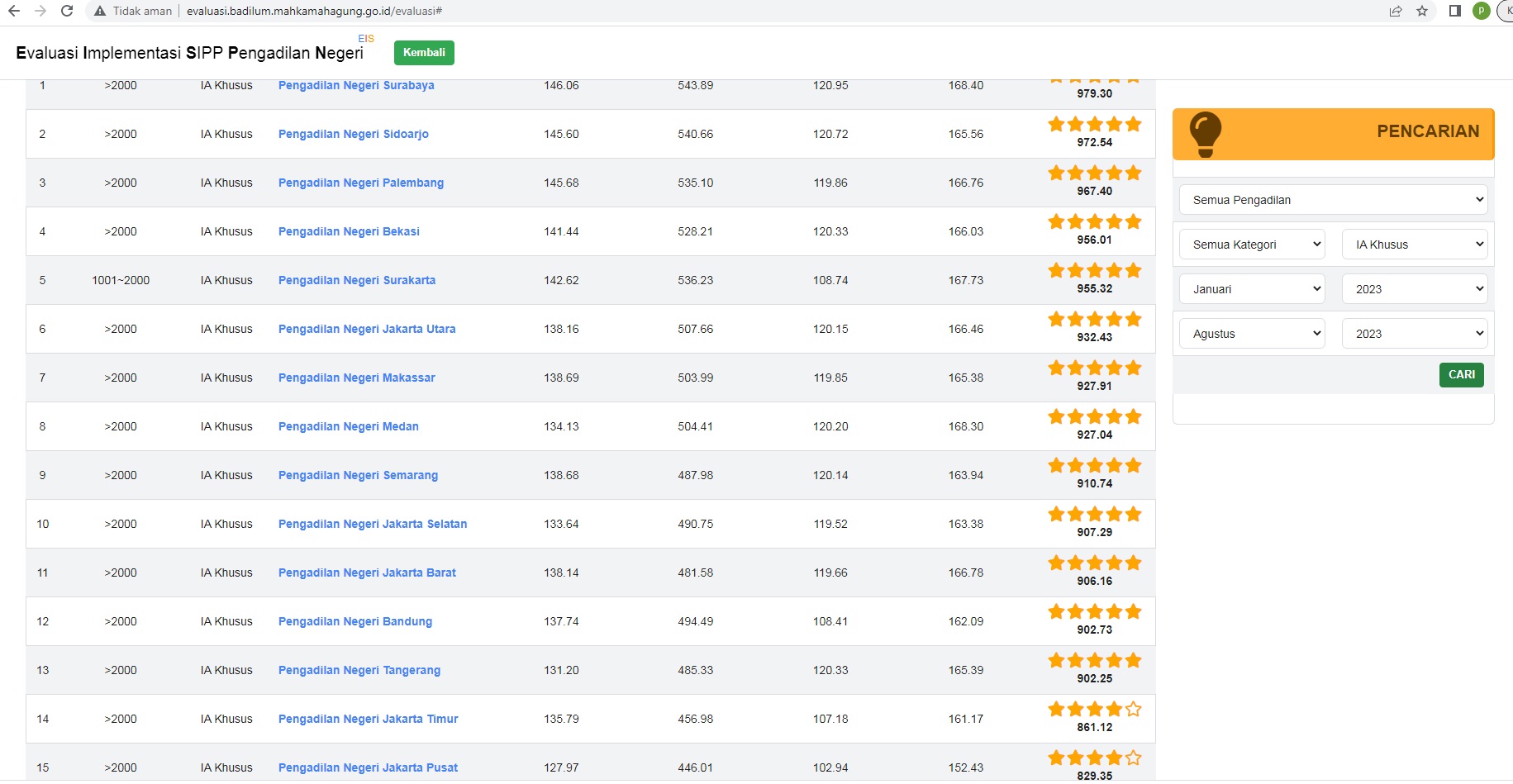1513x784 pixels.
Task: Click the lightbulb icon in Pencarian panel
Action: point(1205,134)
